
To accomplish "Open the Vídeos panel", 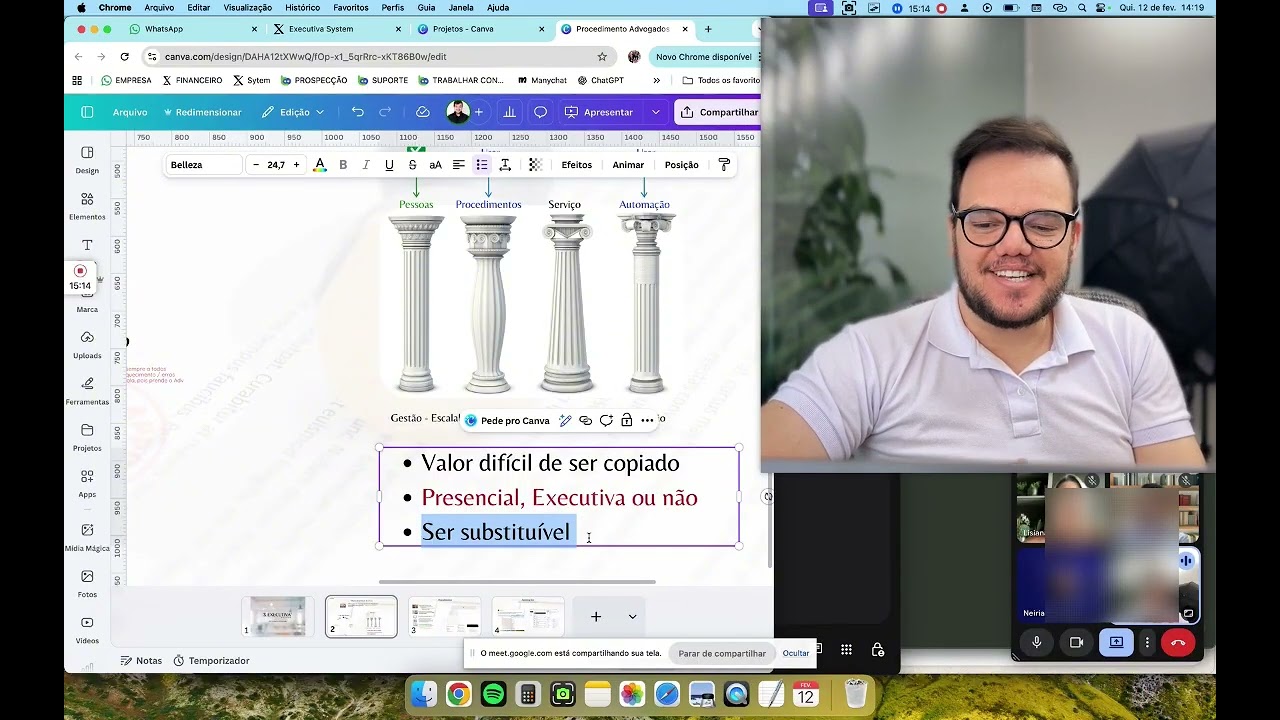I will pos(87,629).
